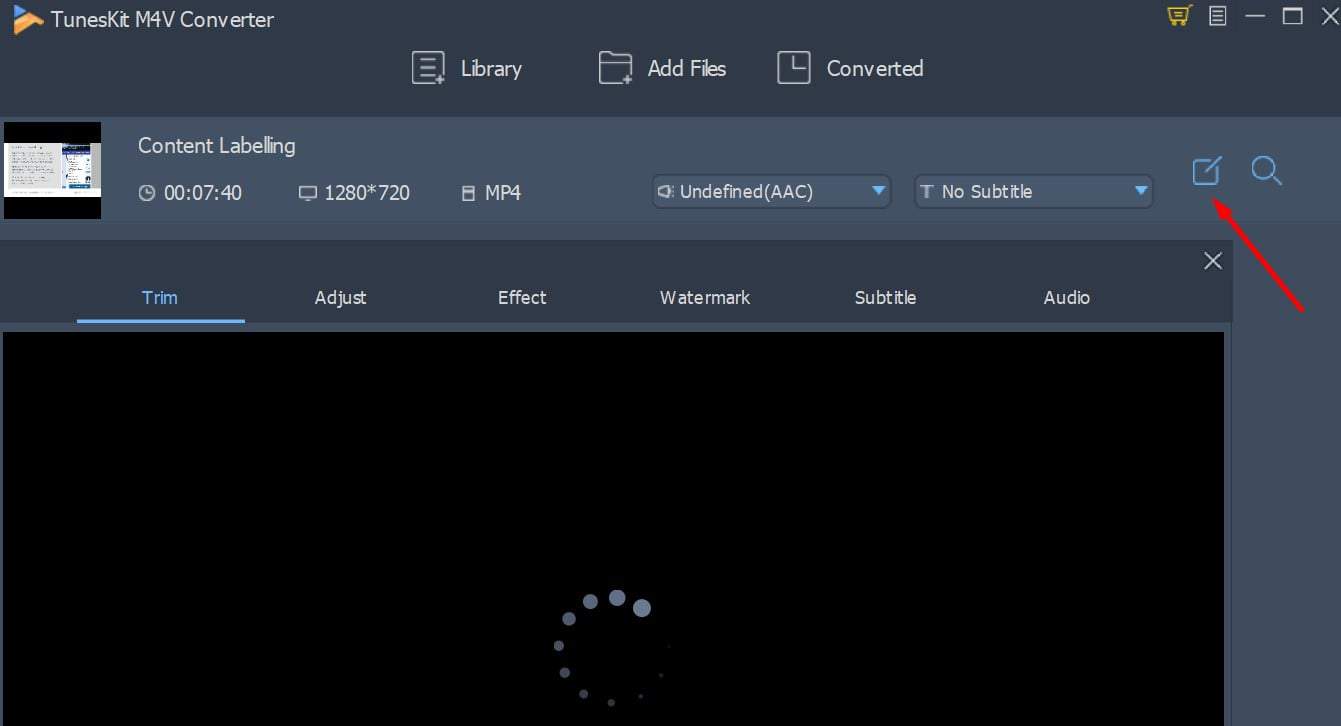This screenshot has height=726, width=1341.
Task: Click the TunesKit app logo
Action: 27,18
